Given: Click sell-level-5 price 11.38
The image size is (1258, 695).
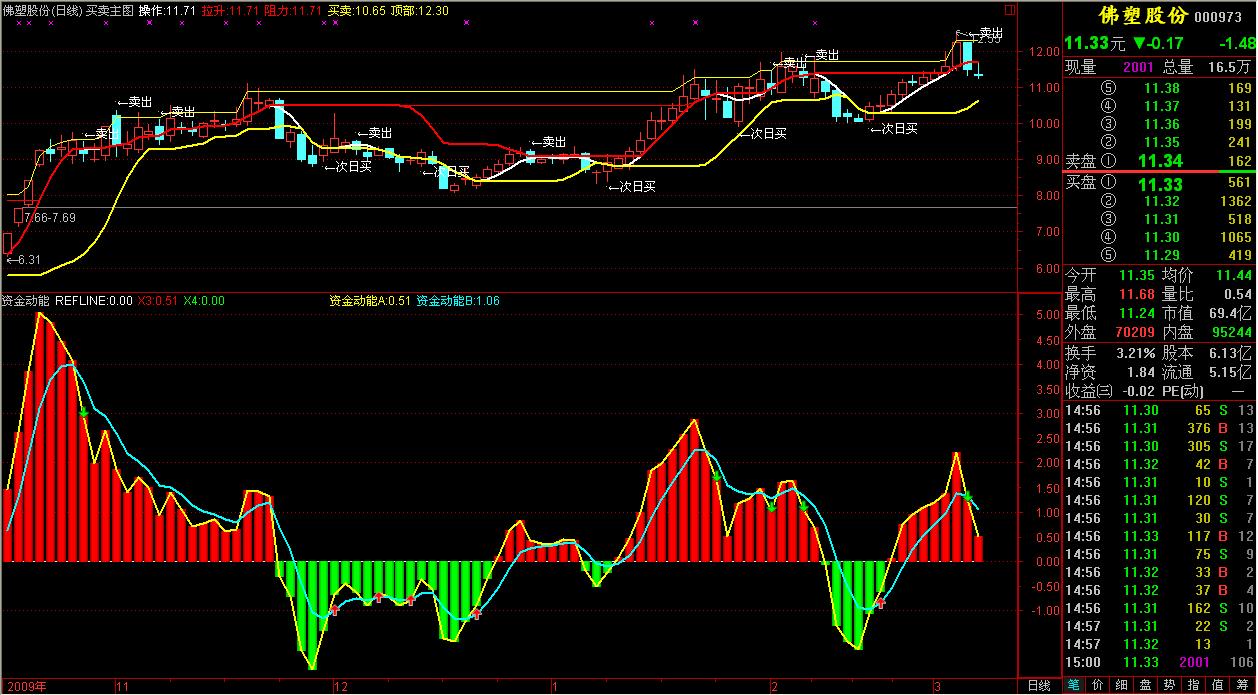Looking at the screenshot, I should pyautogui.click(x=1161, y=88).
